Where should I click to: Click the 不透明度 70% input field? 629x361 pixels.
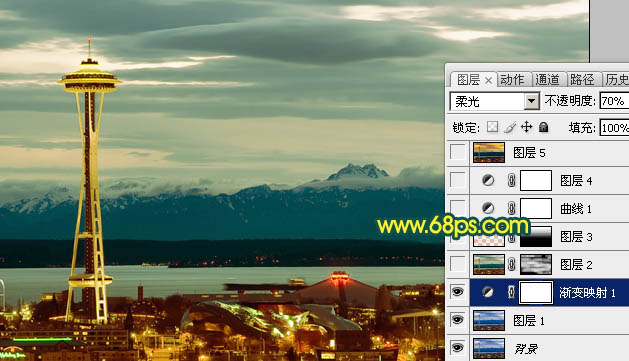(x=614, y=101)
